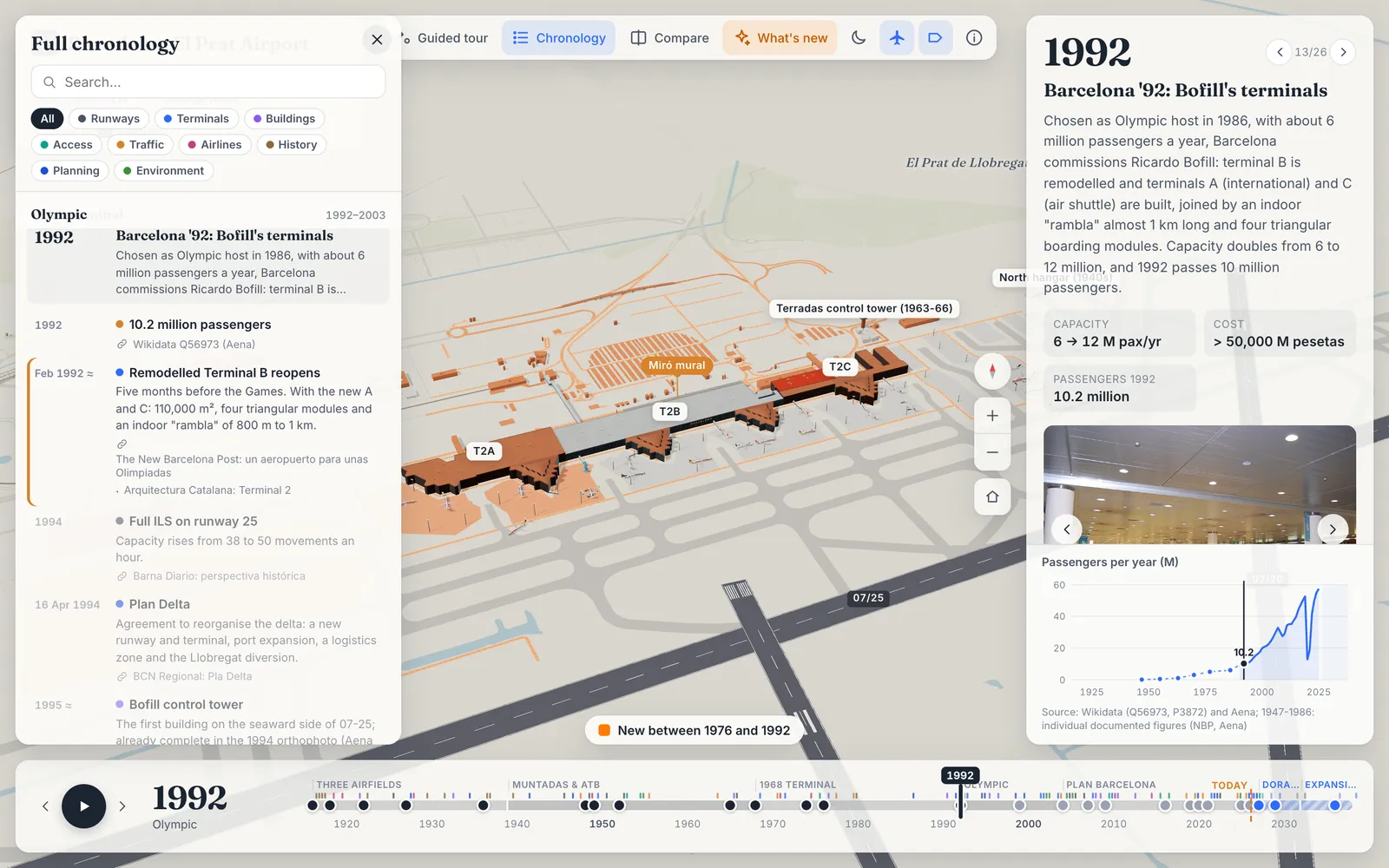Open Wikidata Q56973 (Aena) source link
Screen dimensions: 1389x868
pos(194,345)
